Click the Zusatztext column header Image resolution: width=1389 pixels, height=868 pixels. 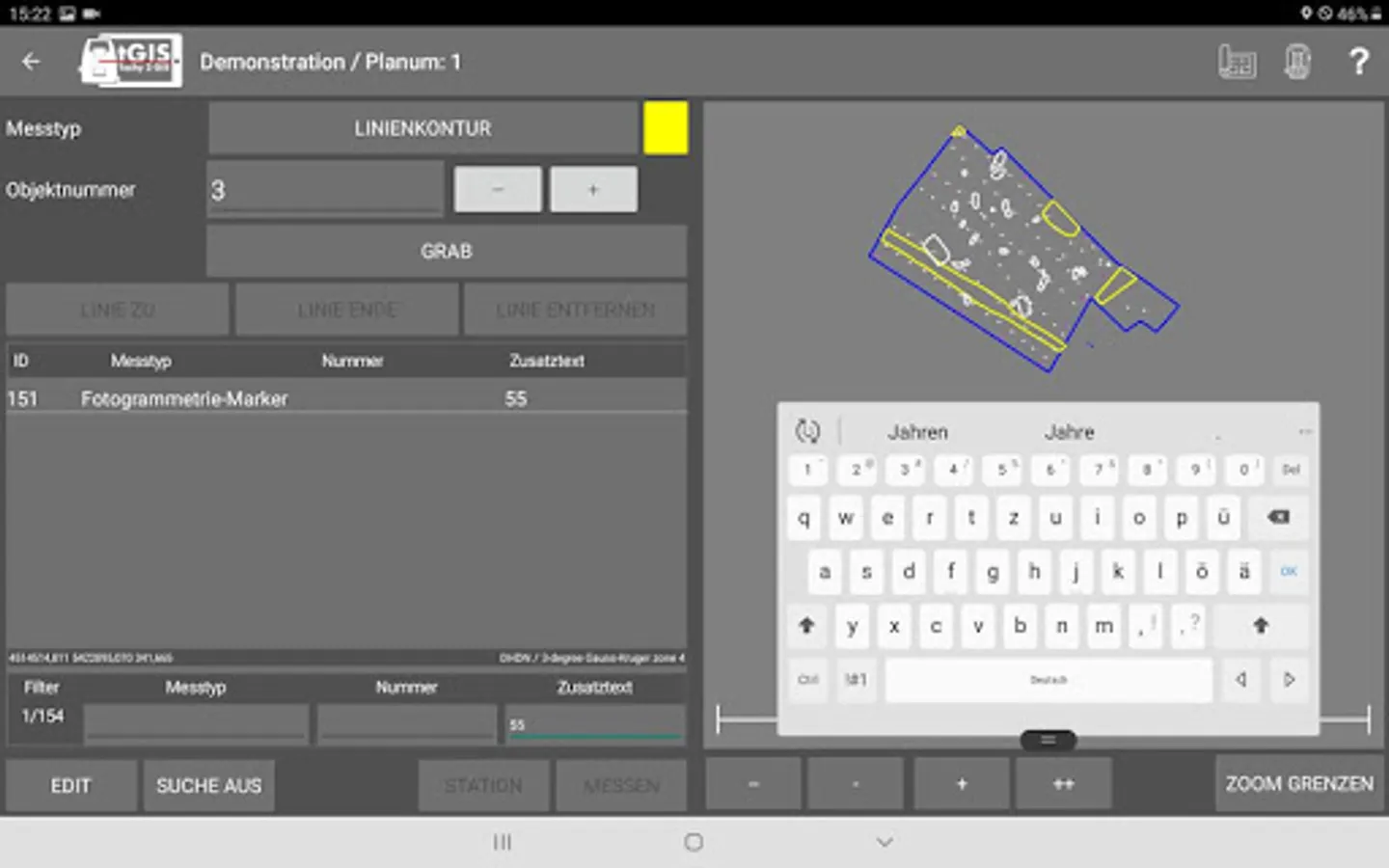tap(547, 361)
